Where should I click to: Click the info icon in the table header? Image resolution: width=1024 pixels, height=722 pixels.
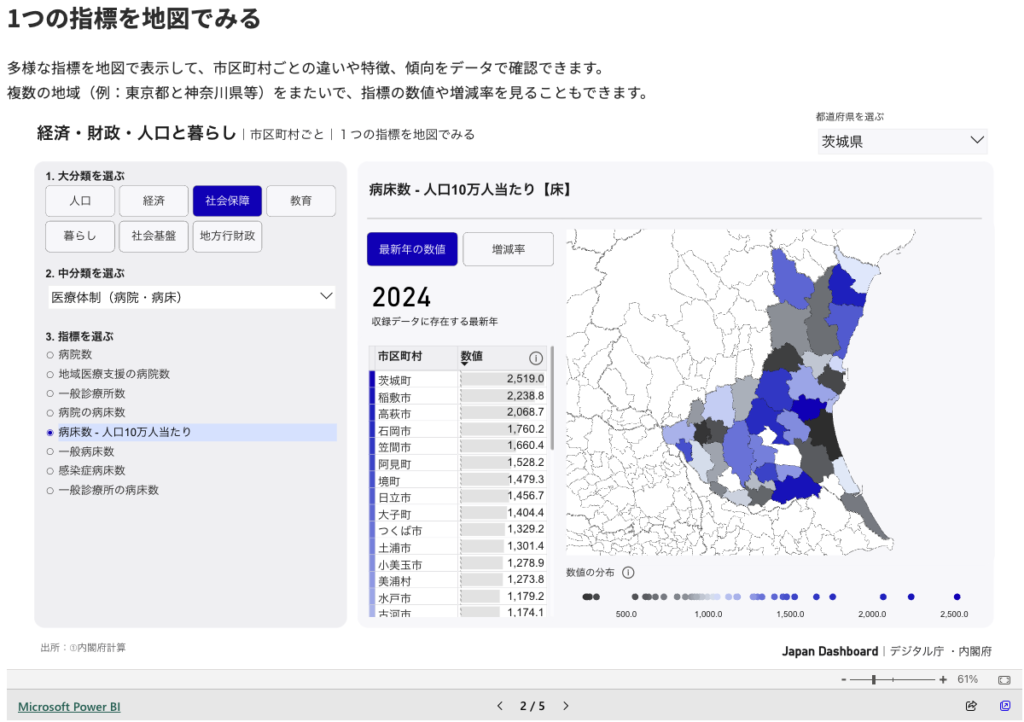535,358
